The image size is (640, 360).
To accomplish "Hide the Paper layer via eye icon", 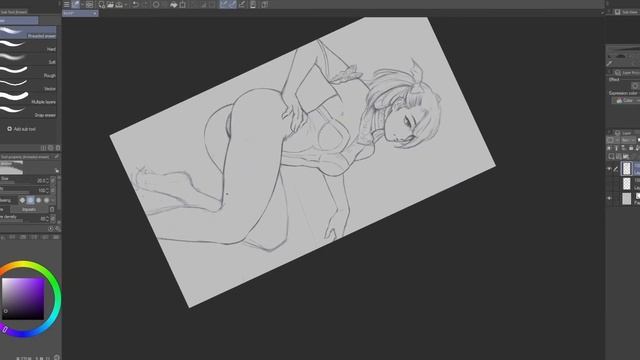I will (x=609, y=198).
